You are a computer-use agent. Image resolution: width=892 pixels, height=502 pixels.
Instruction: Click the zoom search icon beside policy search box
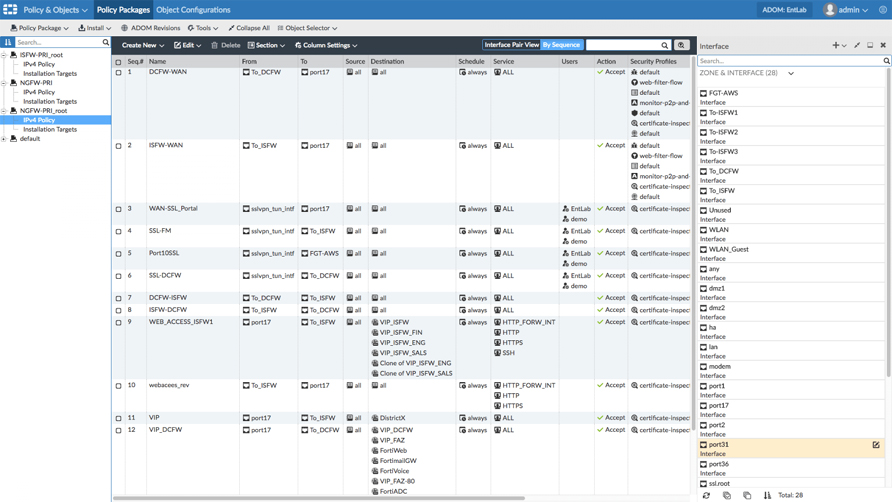coord(682,45)
